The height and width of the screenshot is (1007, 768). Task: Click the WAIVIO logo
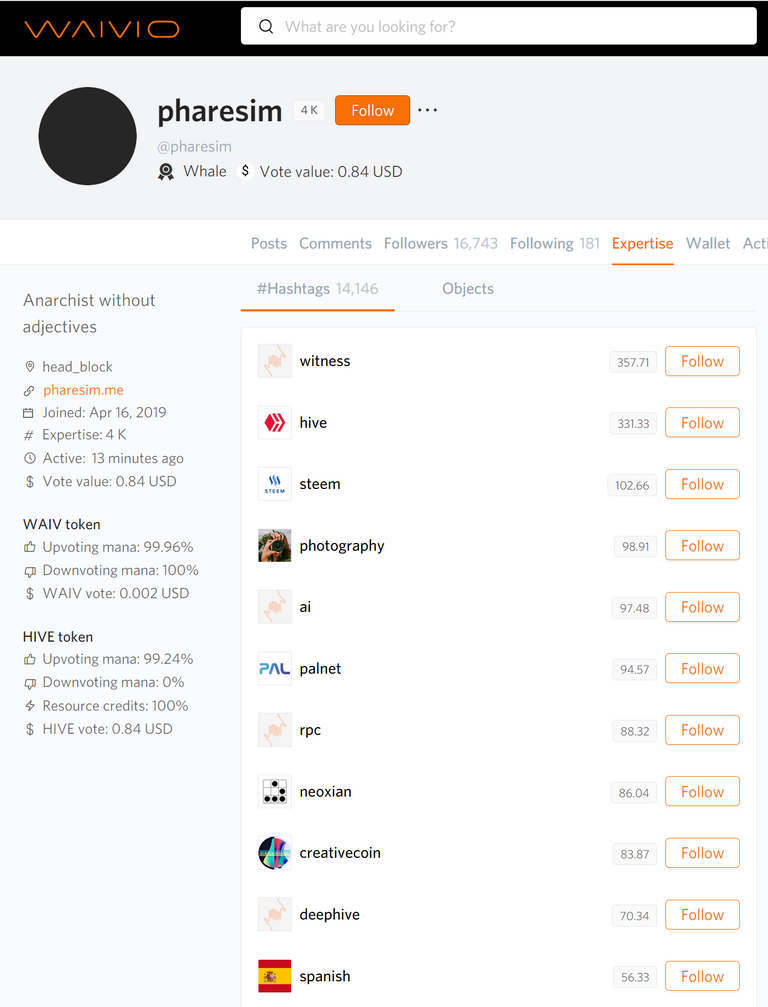[101, 29]
